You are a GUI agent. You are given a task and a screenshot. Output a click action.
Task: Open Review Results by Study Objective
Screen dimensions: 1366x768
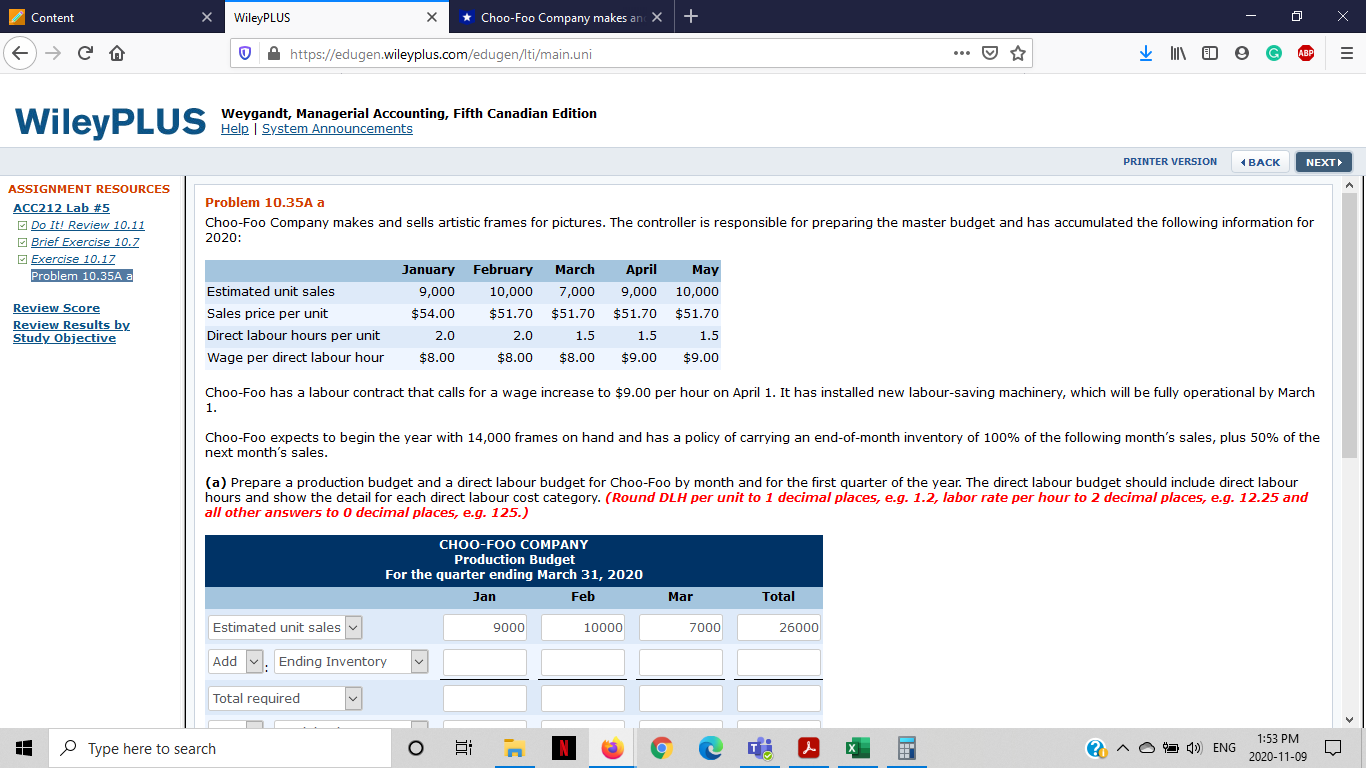[71, 331]
